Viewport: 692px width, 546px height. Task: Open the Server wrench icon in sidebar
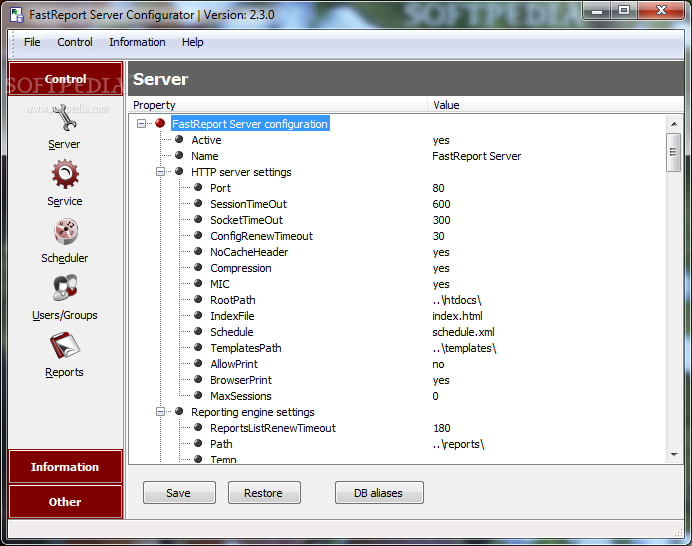65,118
